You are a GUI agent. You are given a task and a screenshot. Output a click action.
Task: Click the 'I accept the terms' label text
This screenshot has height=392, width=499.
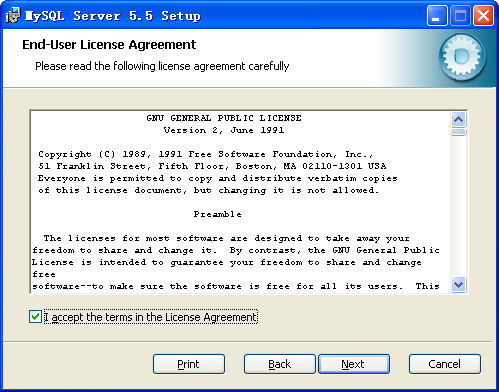coord(151,317)
